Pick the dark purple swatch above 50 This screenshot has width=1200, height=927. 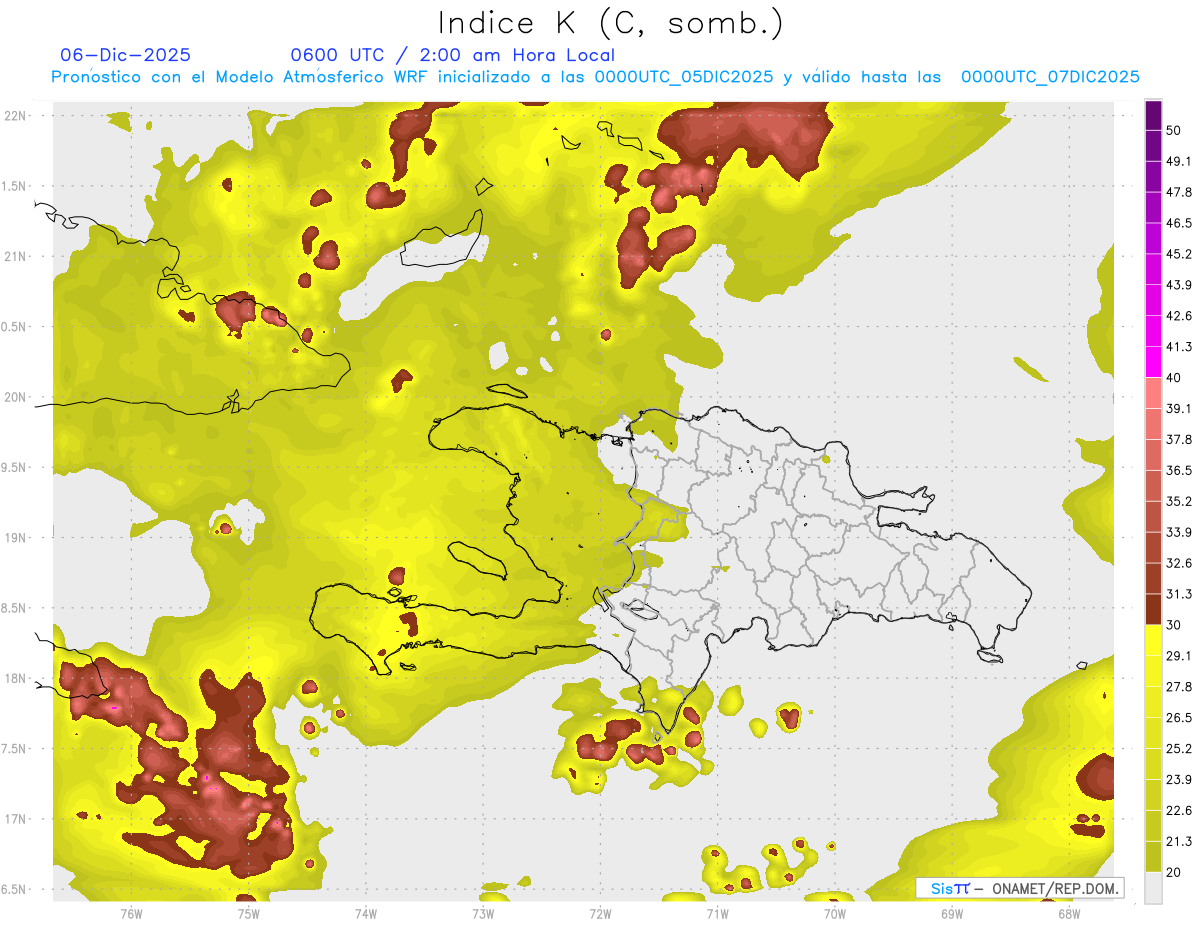(1154, 115)
